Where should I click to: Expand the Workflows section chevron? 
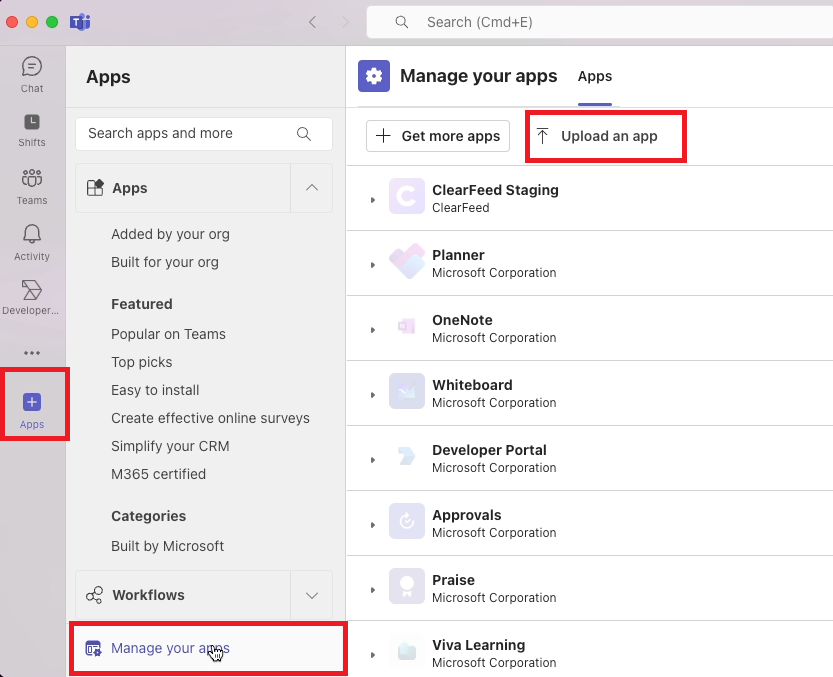coord(311,595)
